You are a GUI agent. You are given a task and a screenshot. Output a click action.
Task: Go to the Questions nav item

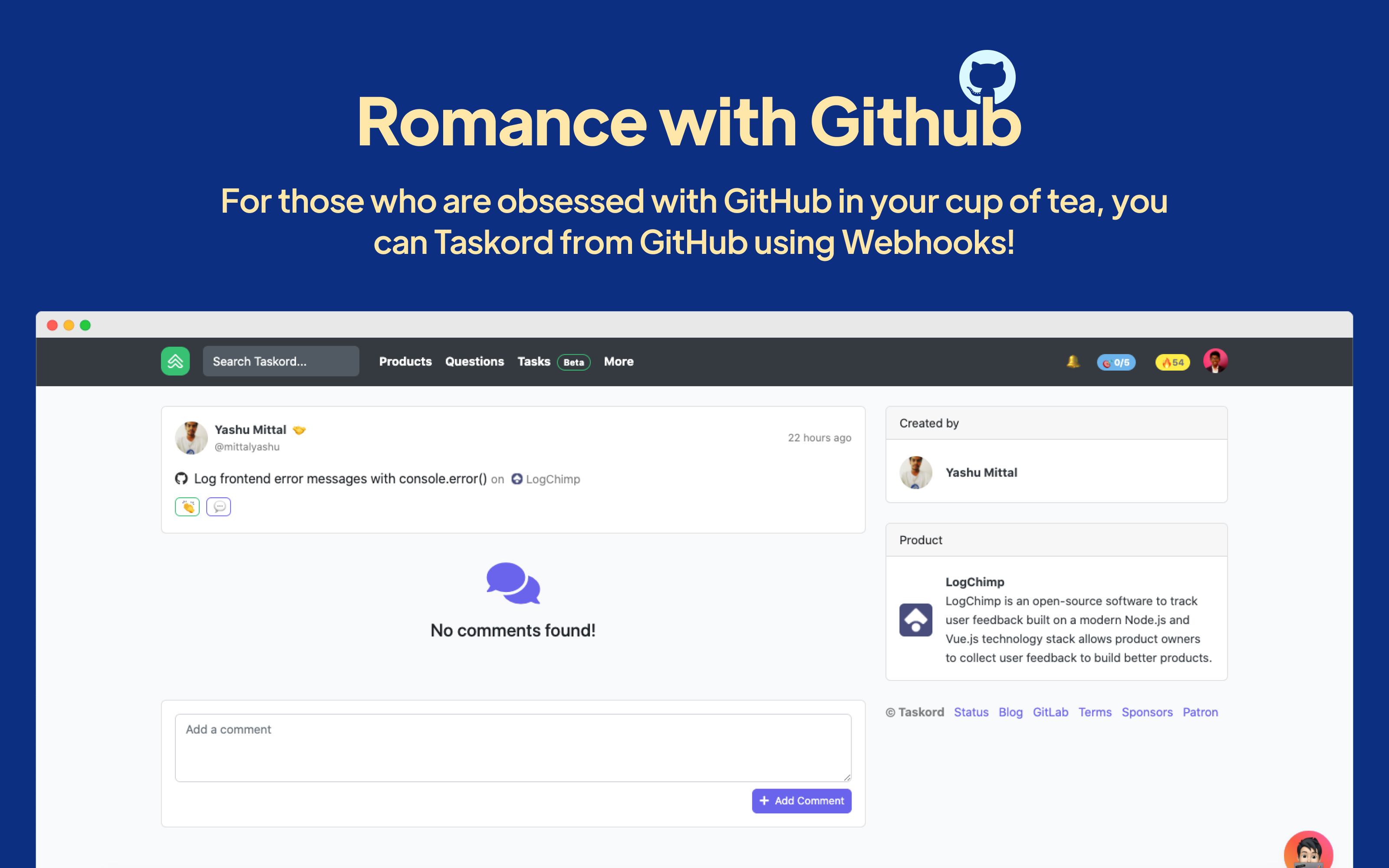click(474, 361)
